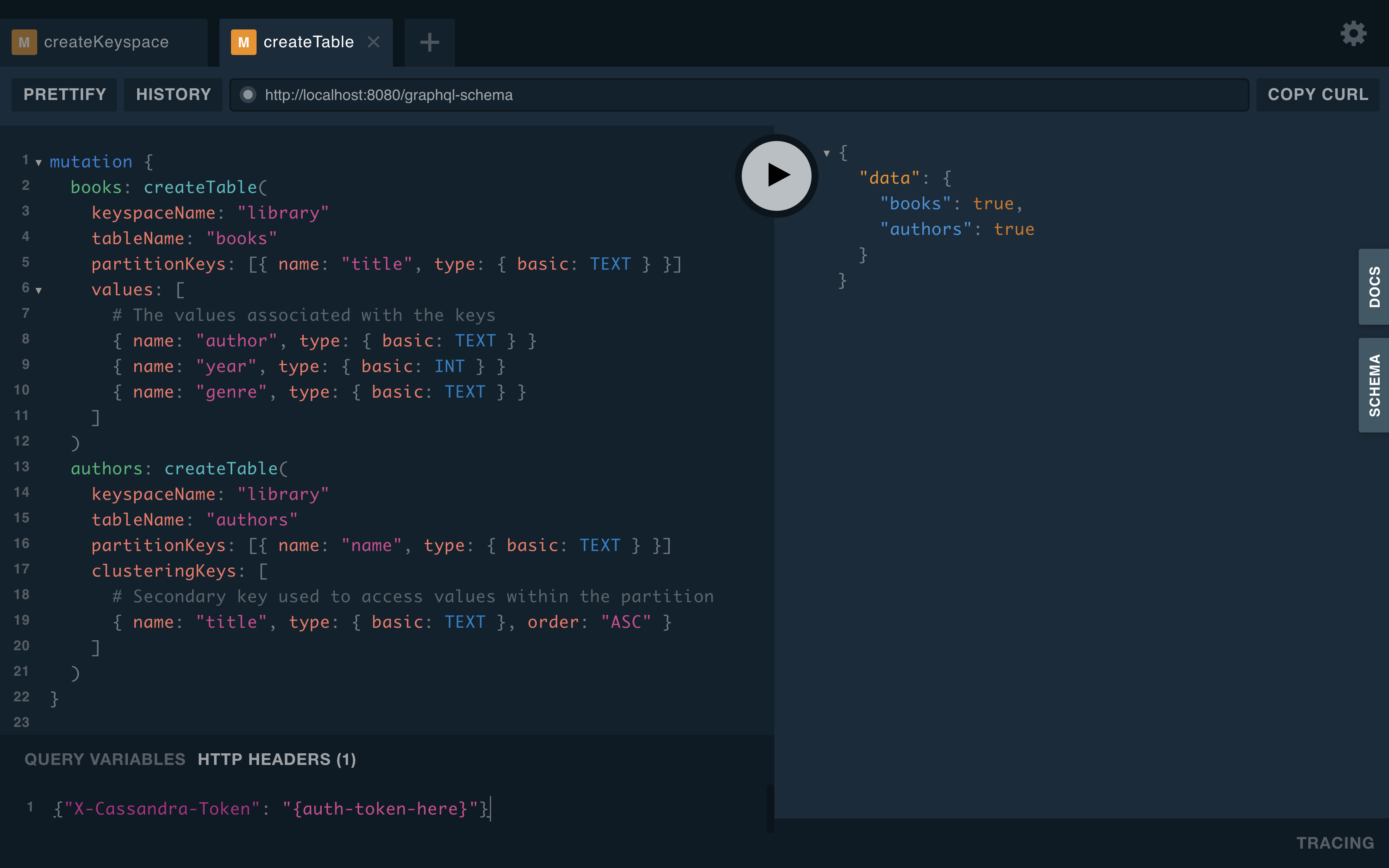This screenshot has width=1389, height=868.
Task: Fold the values array on line 6
Action: (38, 291)
